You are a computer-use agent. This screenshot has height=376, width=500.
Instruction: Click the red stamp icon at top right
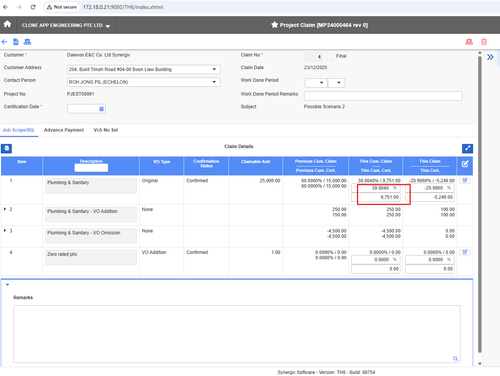469,42
